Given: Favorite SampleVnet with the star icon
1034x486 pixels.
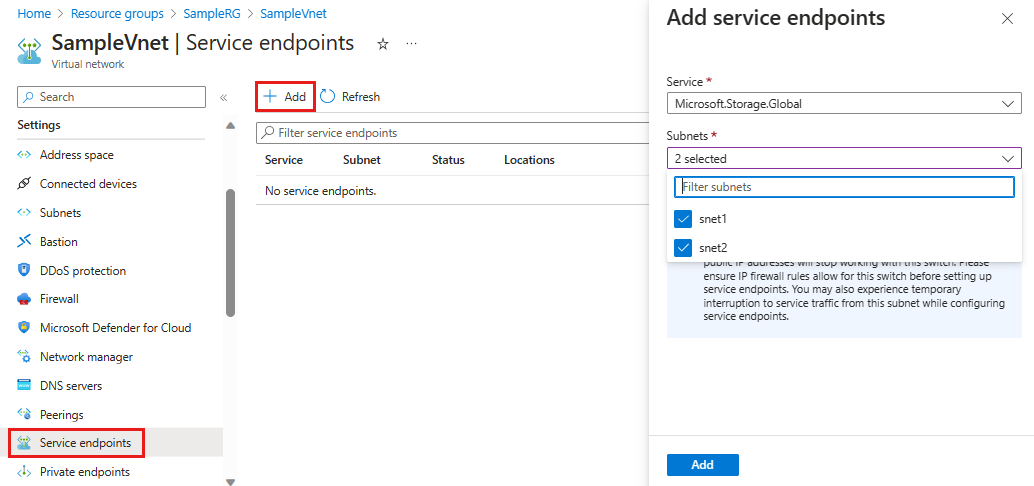Looking at the screenshot, I should click(382, 44).
